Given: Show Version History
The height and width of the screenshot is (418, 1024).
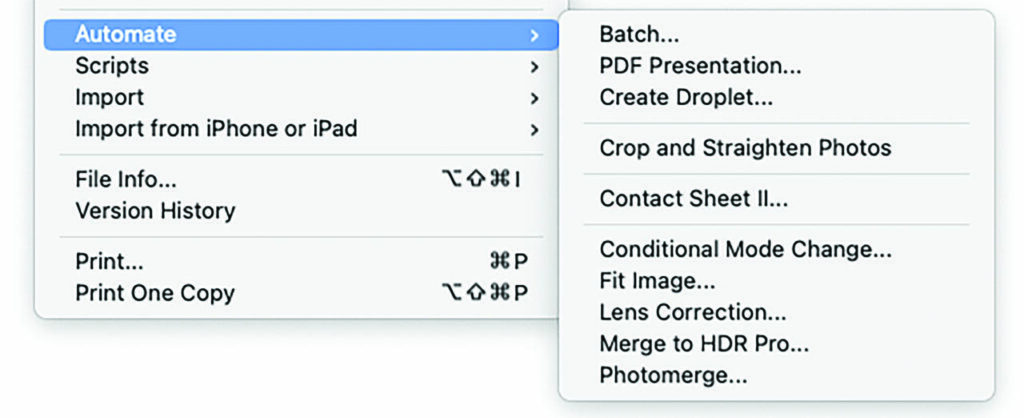Looking at the screenshot, I should click(155, 211).
